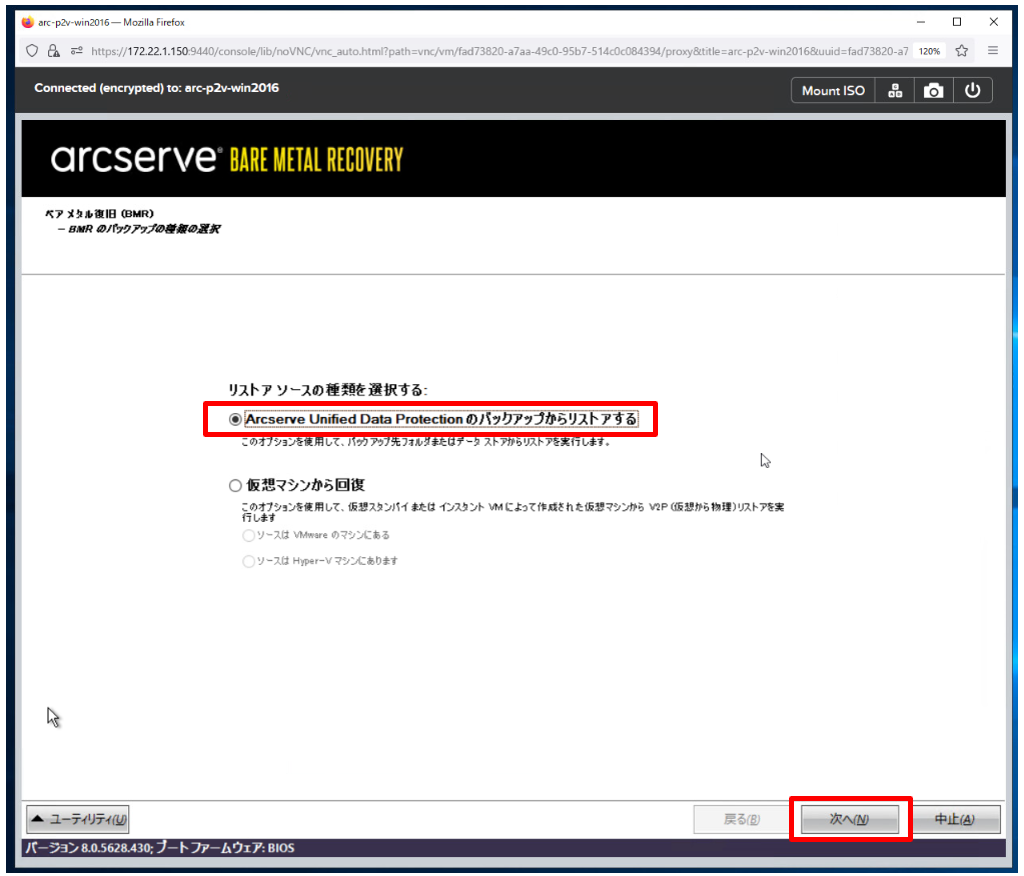Bookmark this page with the star icon

[x=961, y=51]
